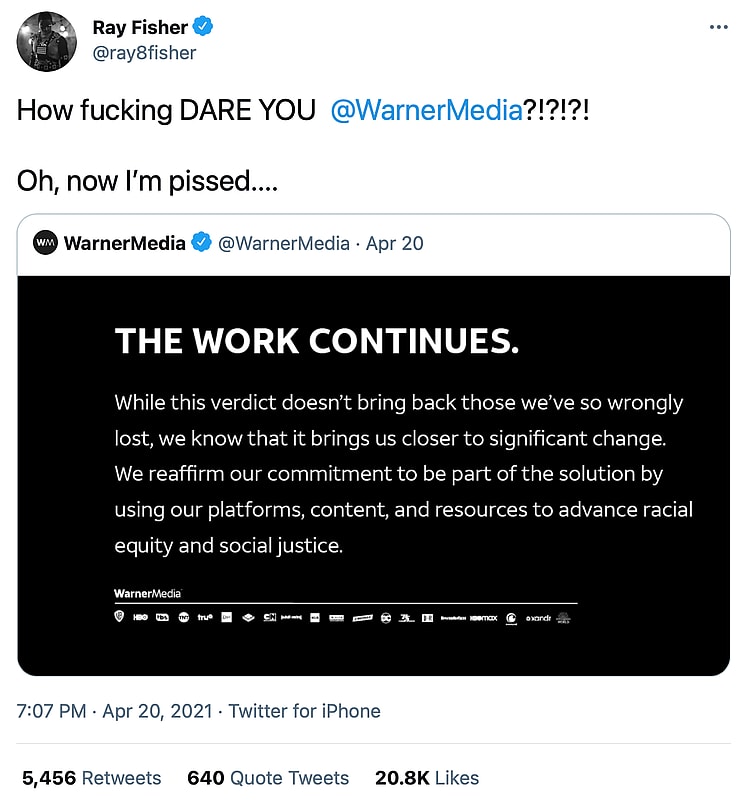
Task: Open the more options ellipsis menu
Action: 718,28
